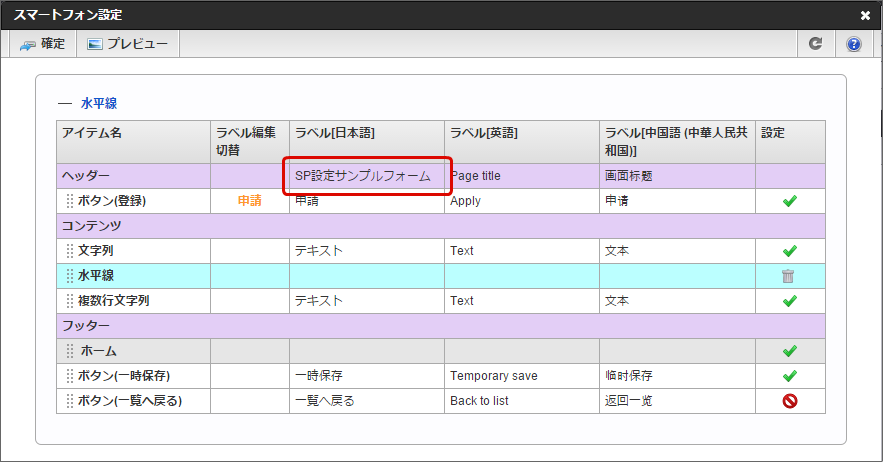Toggle green checkmark for 複数行文字列 row

tap(790, 301)
